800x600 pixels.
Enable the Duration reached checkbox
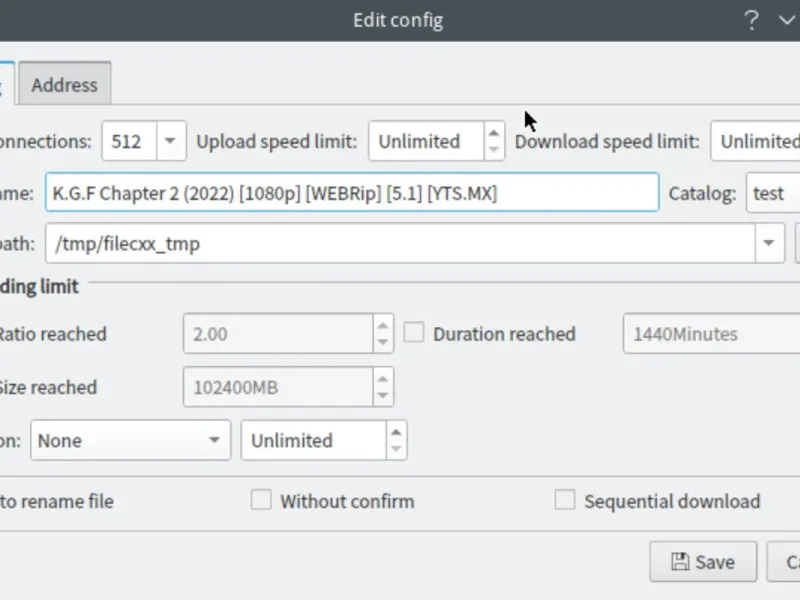click(413, 333)
